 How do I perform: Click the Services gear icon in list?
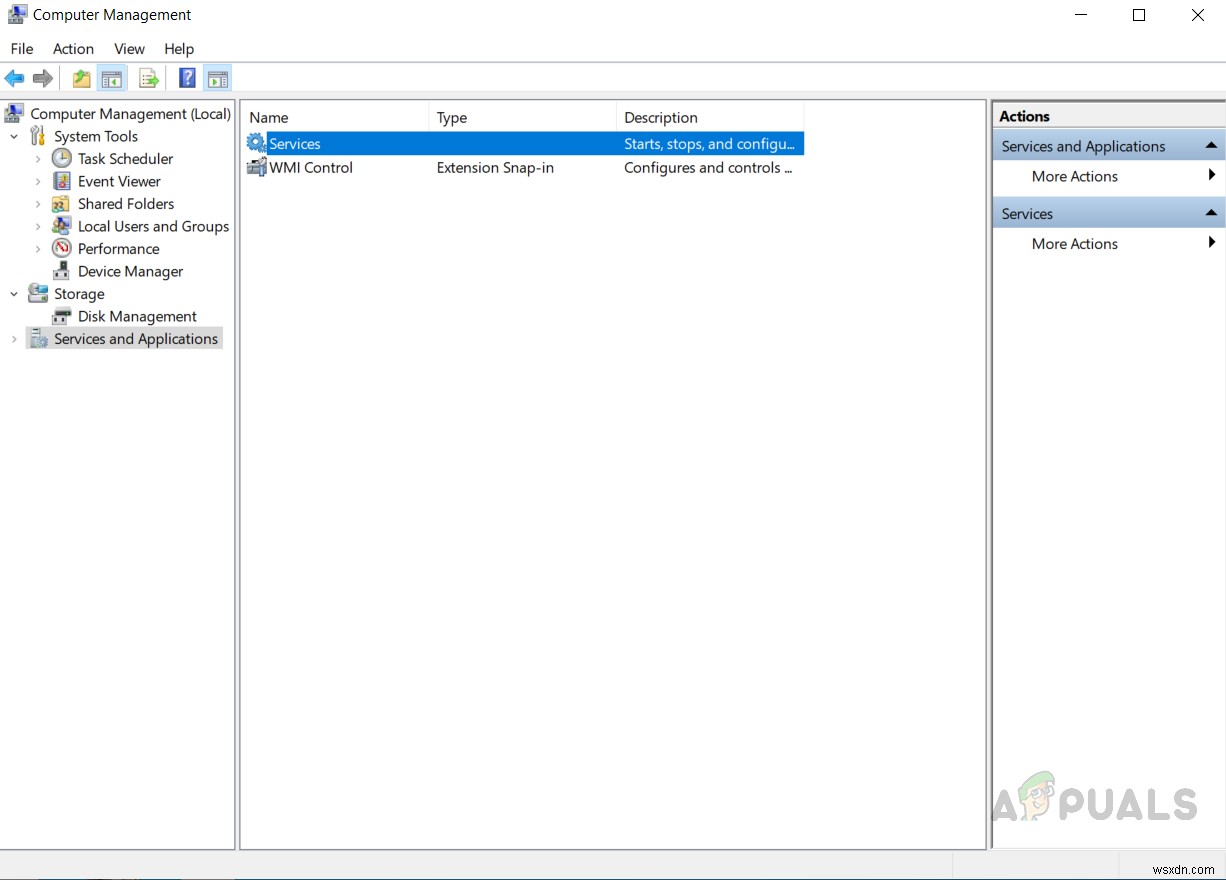pos(256,143)
